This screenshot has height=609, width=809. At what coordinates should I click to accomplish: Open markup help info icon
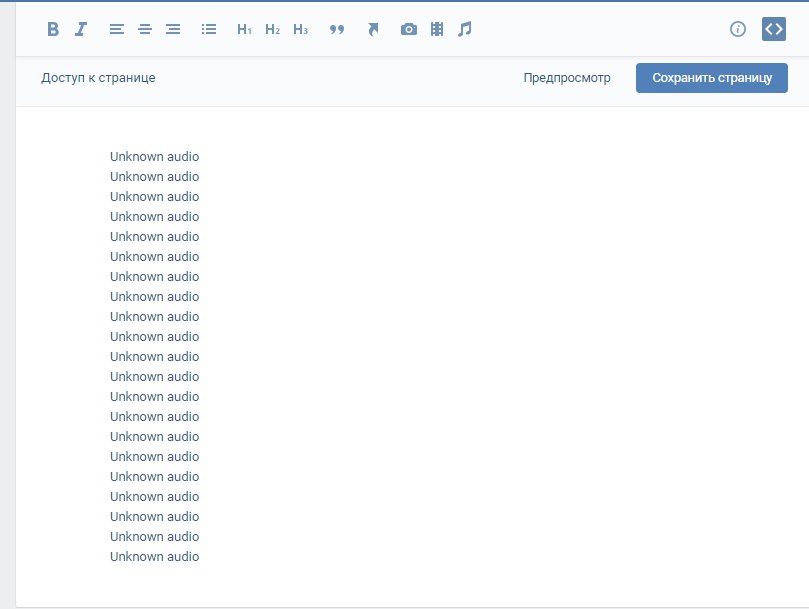click(x=738, y=29)
